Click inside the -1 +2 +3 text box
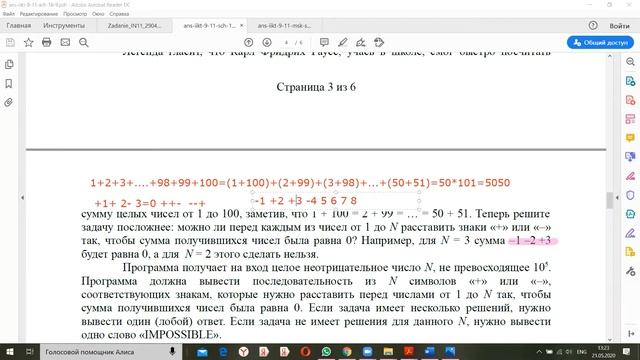The width and height of the screenshot is (640, 360). [336, 201]
